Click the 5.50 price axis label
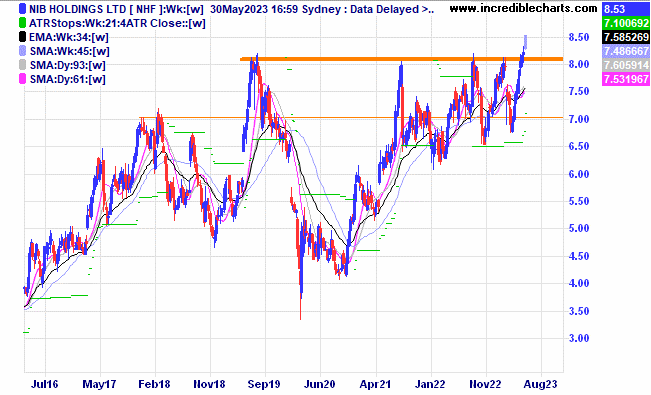 pyautogui.click(x=579, y=201)
